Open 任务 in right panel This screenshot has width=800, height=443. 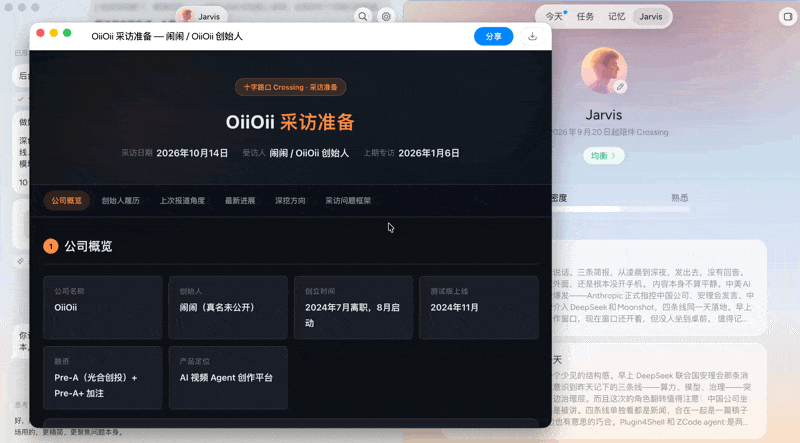(585, 16)
